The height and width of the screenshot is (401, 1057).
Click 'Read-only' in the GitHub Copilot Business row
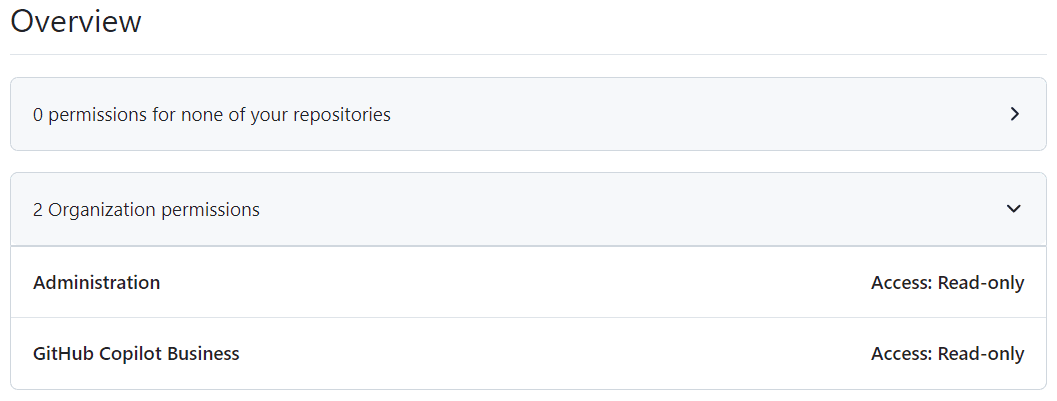coord(981,354)
